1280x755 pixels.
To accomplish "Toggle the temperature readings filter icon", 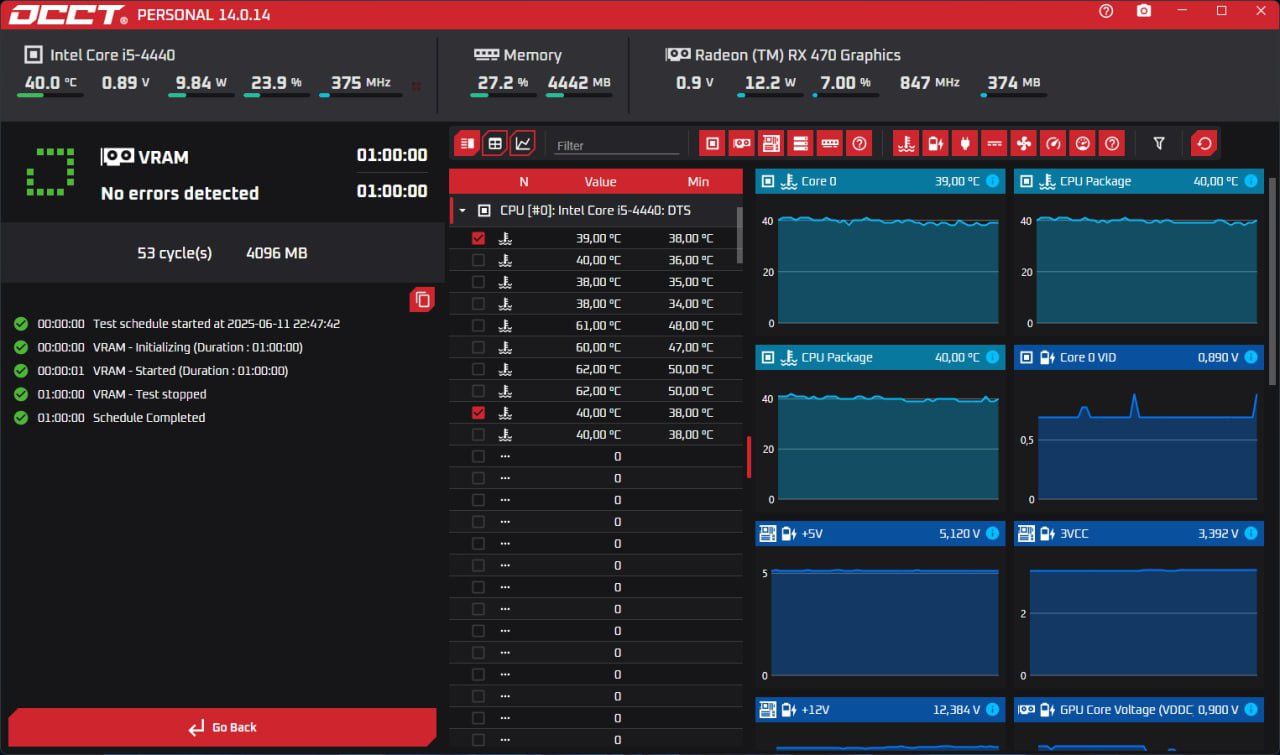I will tap(906, 143).
